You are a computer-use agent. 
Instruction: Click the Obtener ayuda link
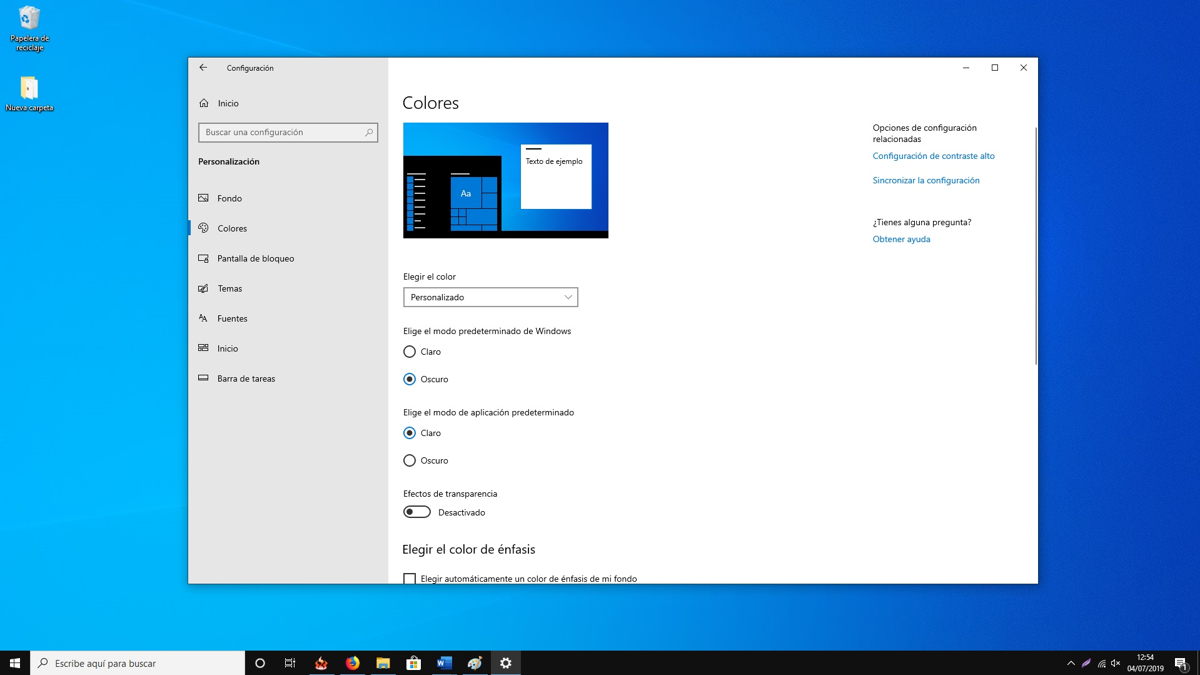[901, 239]
